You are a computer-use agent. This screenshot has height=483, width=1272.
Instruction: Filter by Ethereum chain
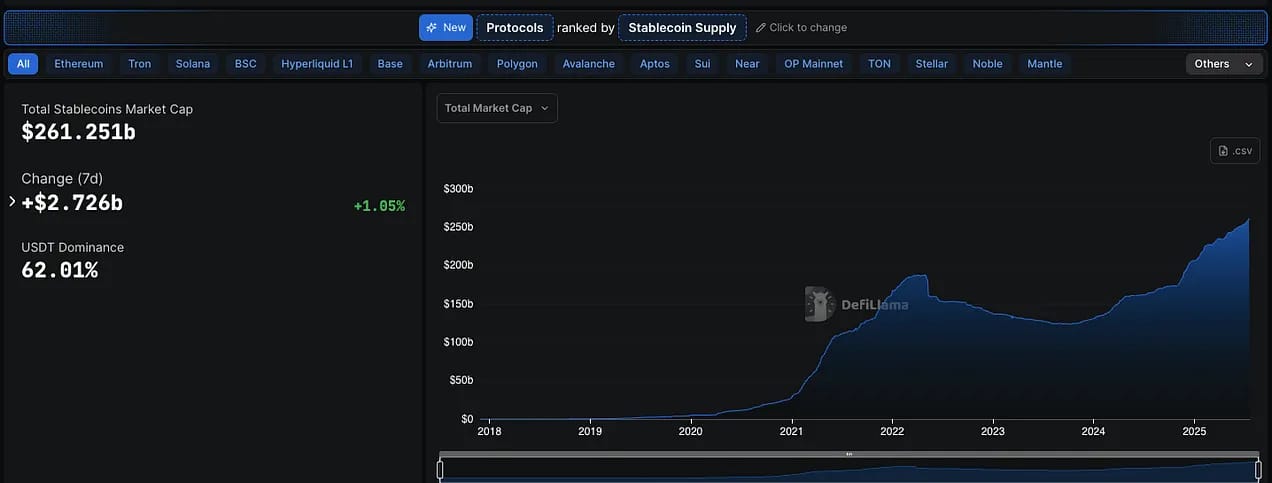pos(79,64)
